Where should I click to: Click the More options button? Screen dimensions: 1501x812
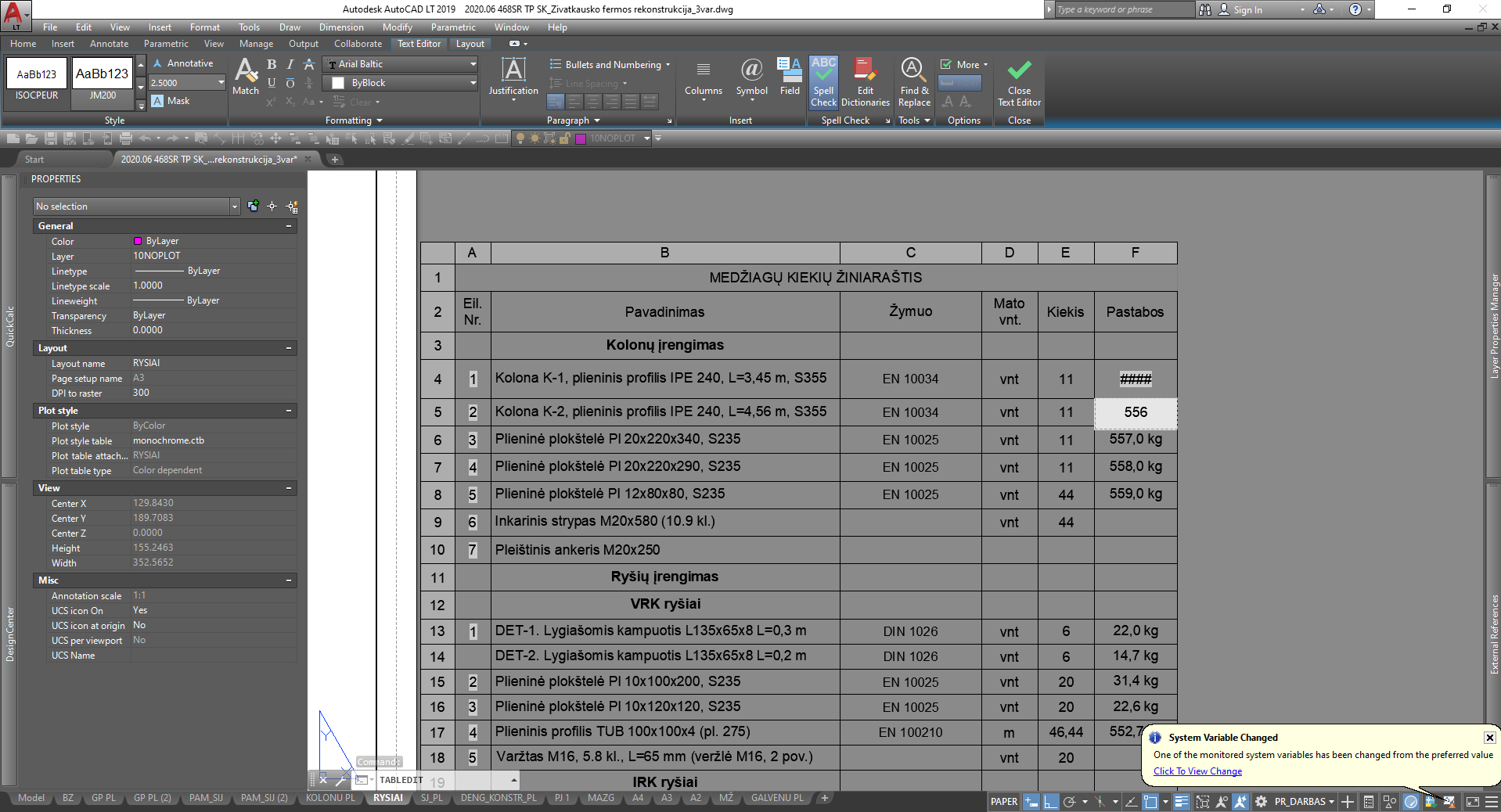tap(965, 65)
